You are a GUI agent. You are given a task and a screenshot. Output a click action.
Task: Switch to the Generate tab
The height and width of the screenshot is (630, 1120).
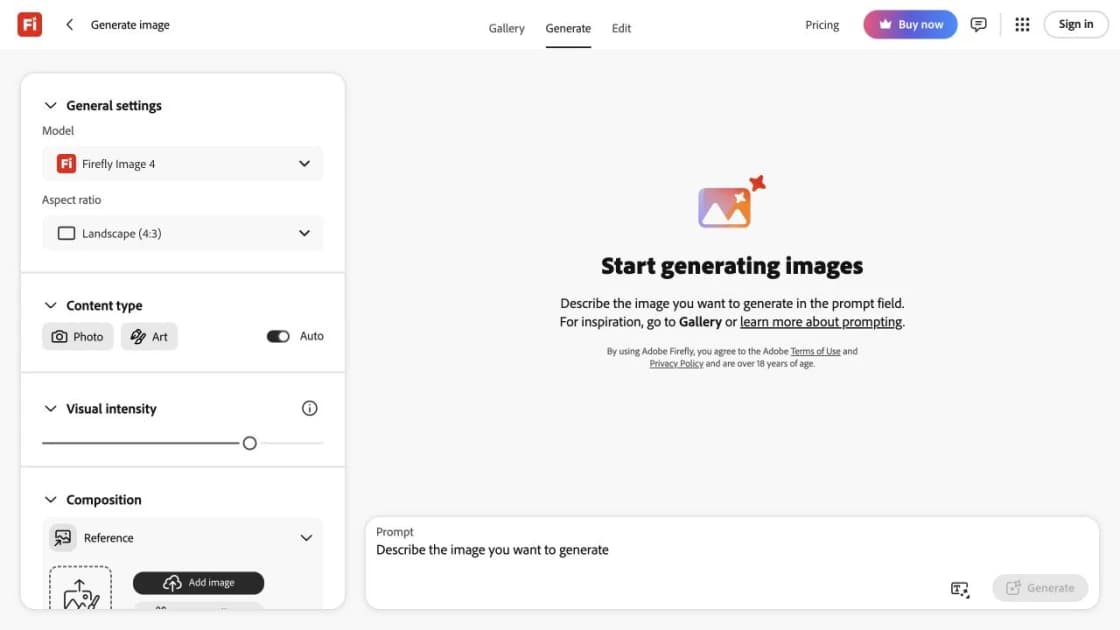point(568,28)
